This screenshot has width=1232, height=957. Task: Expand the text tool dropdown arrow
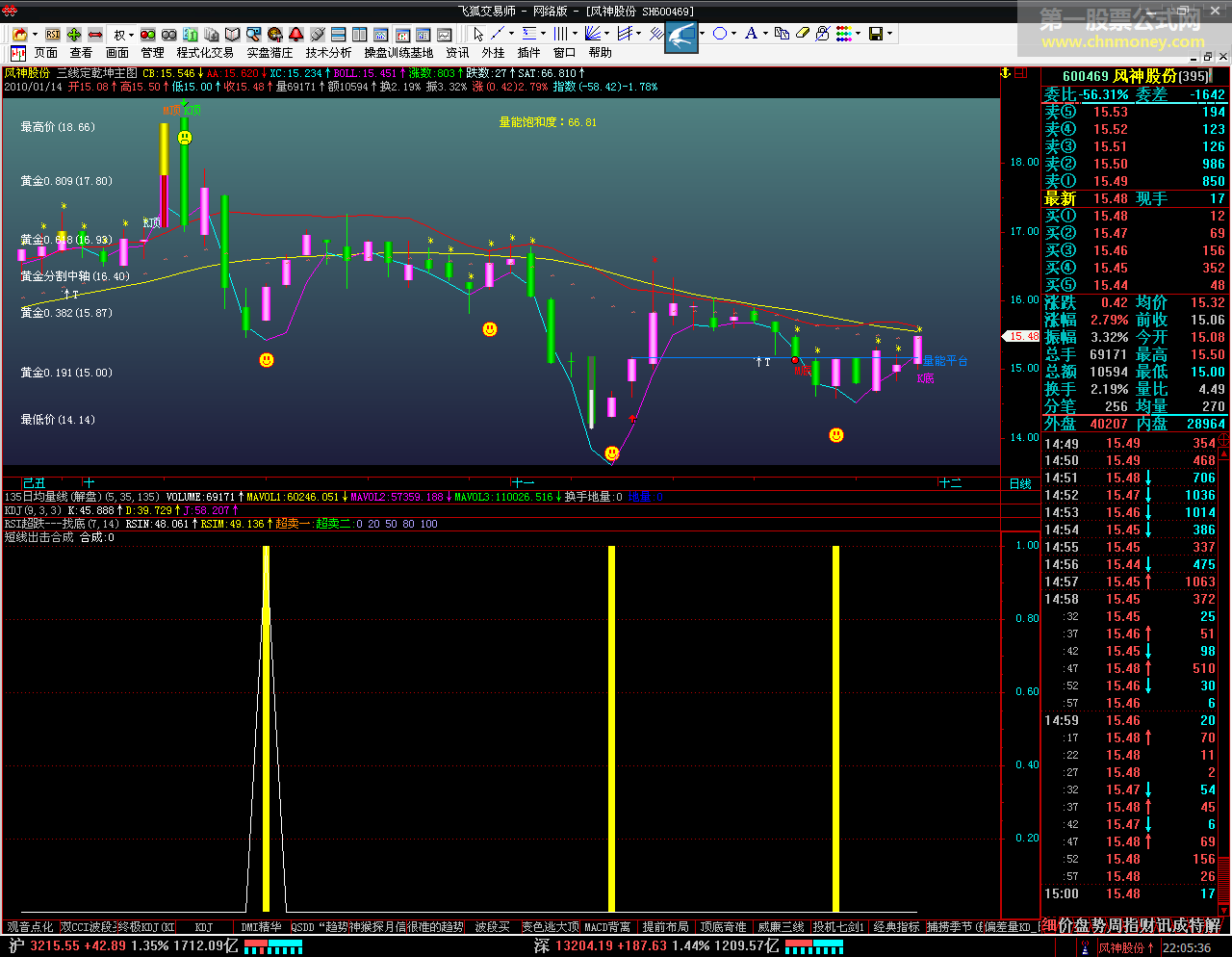pyautogui.click(x=765, y=34)
